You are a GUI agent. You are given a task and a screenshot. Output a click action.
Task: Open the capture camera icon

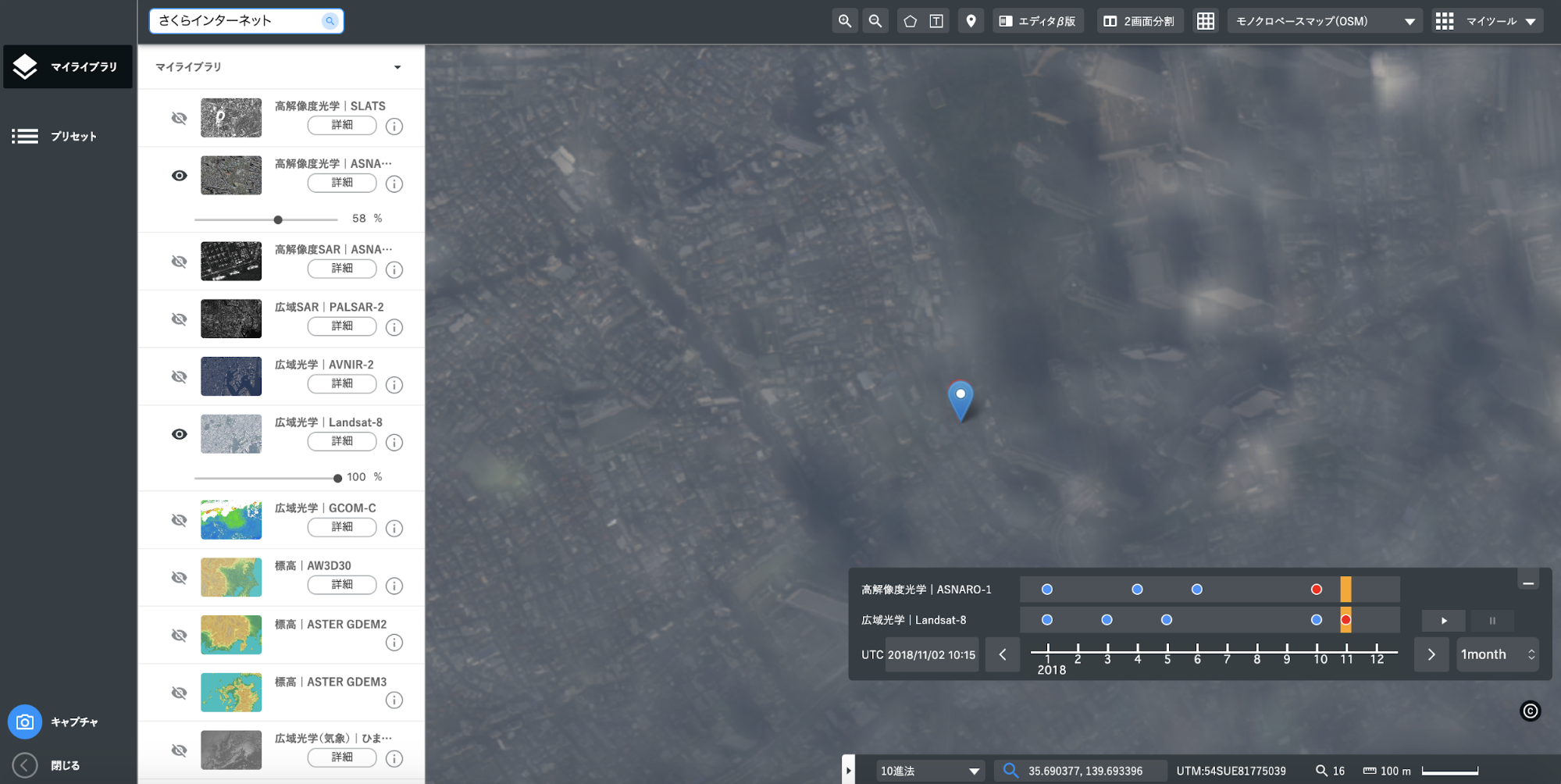point(25,722)
